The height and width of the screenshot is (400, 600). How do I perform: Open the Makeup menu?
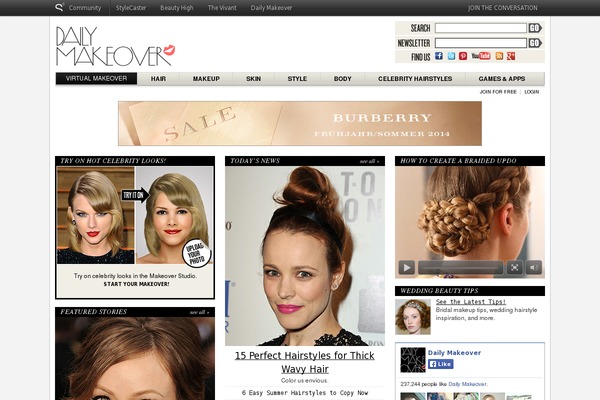coord(206,78)
